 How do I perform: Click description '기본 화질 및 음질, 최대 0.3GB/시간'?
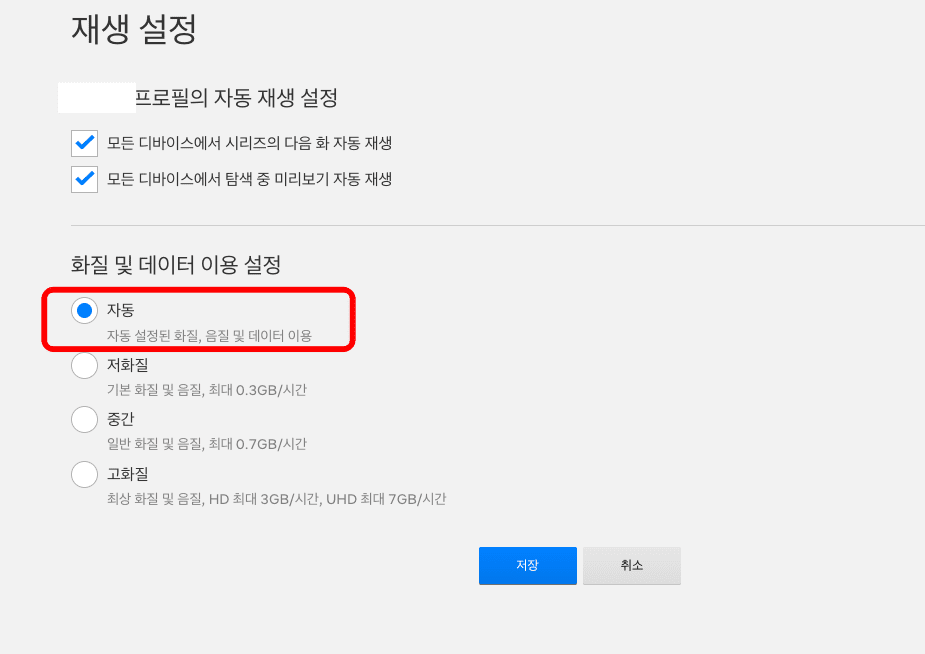[x=206, y=390]
